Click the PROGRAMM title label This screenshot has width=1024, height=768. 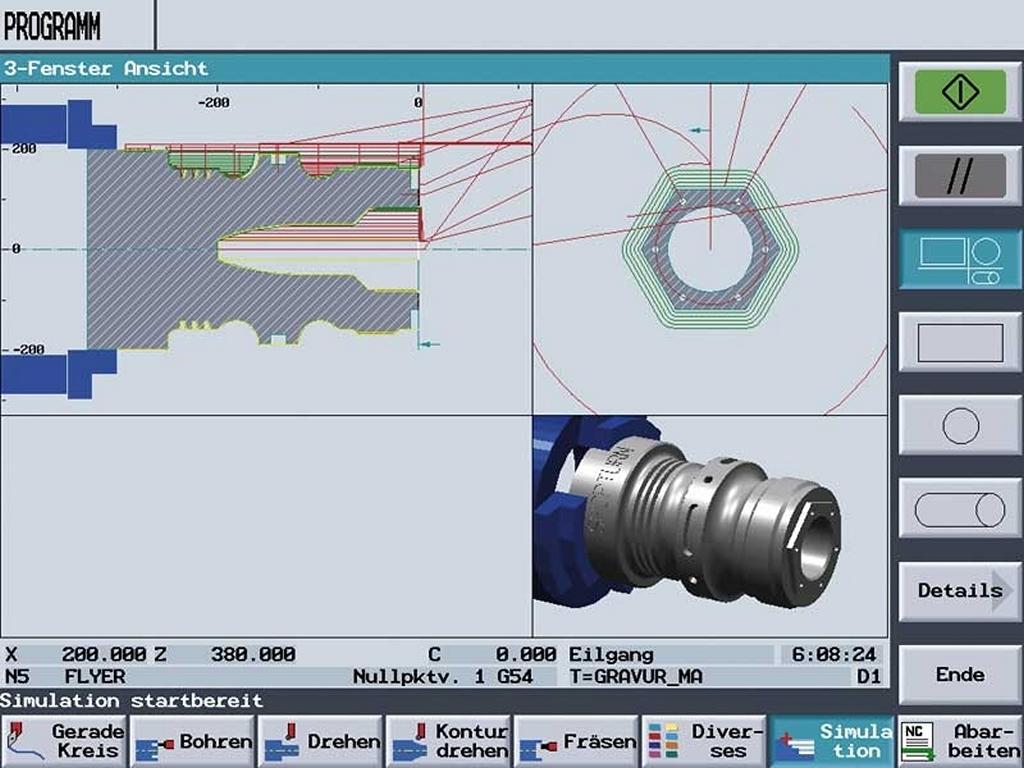52,26
